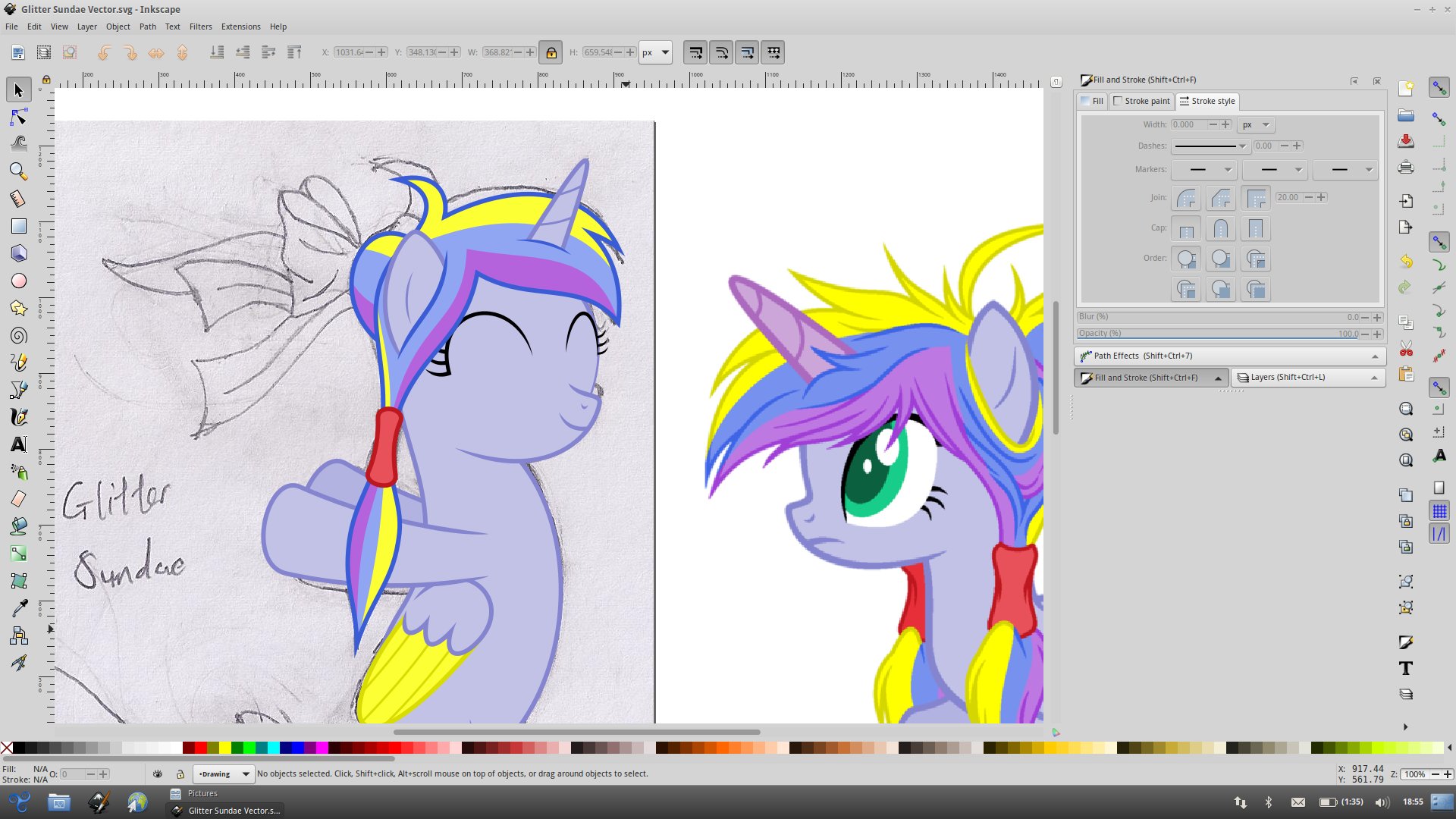Toggle snap to grids button
Image resolution: width=1456 pixels, height=819 pixels.
(1439, 510)
